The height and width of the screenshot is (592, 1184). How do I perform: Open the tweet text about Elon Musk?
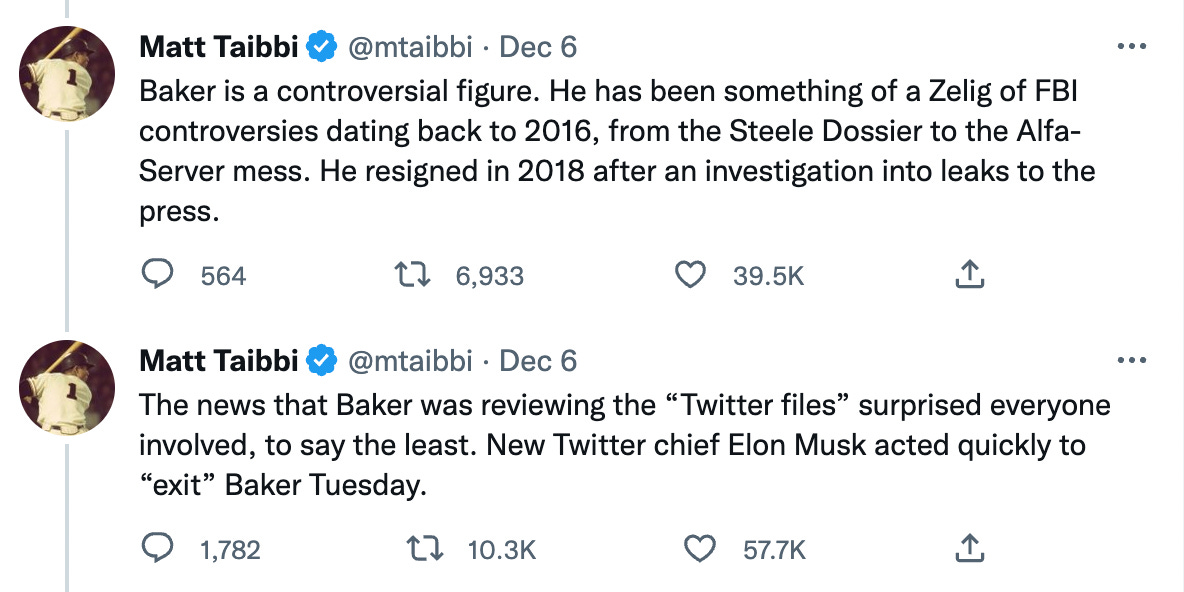[624, 446]
